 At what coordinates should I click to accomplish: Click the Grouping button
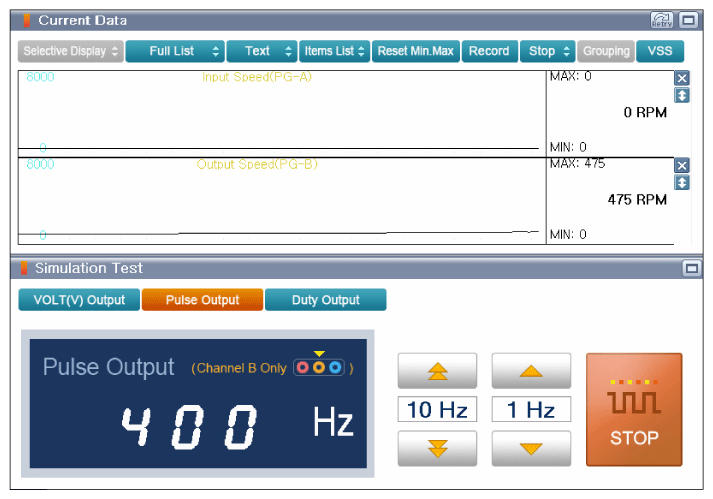606,51
